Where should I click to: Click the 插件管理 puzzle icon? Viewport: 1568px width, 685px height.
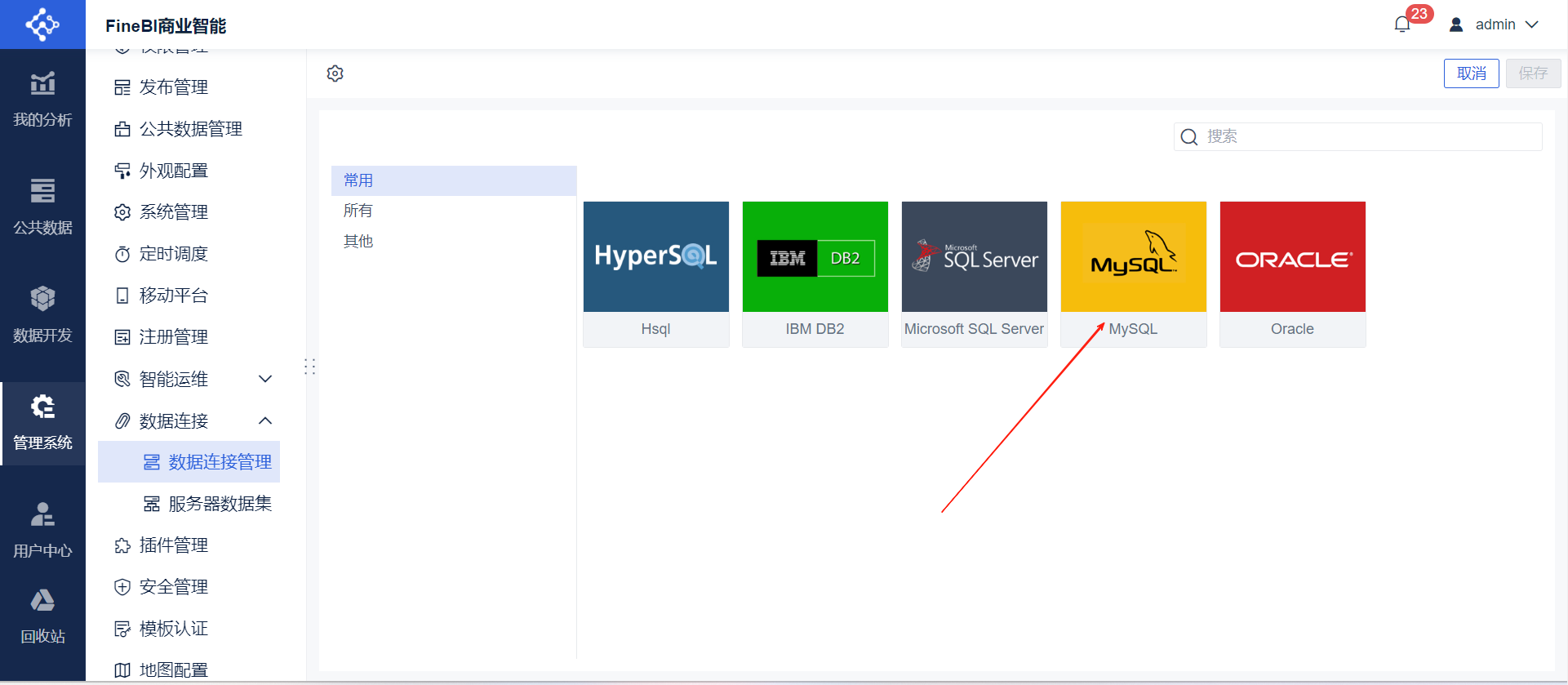click(x=122, y=545)
